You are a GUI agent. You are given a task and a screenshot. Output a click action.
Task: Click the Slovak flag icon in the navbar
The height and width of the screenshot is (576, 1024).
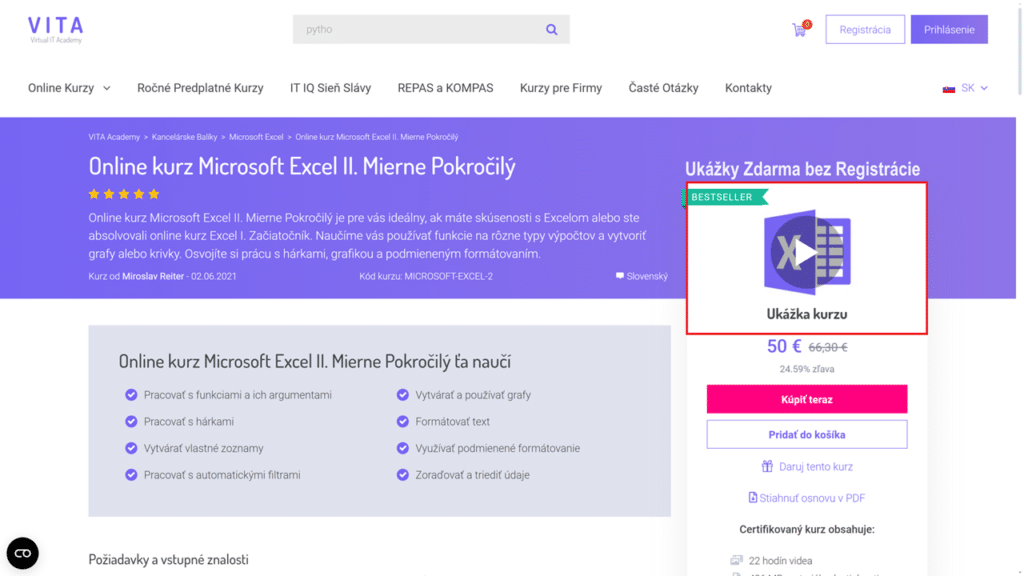click(948, 88)
